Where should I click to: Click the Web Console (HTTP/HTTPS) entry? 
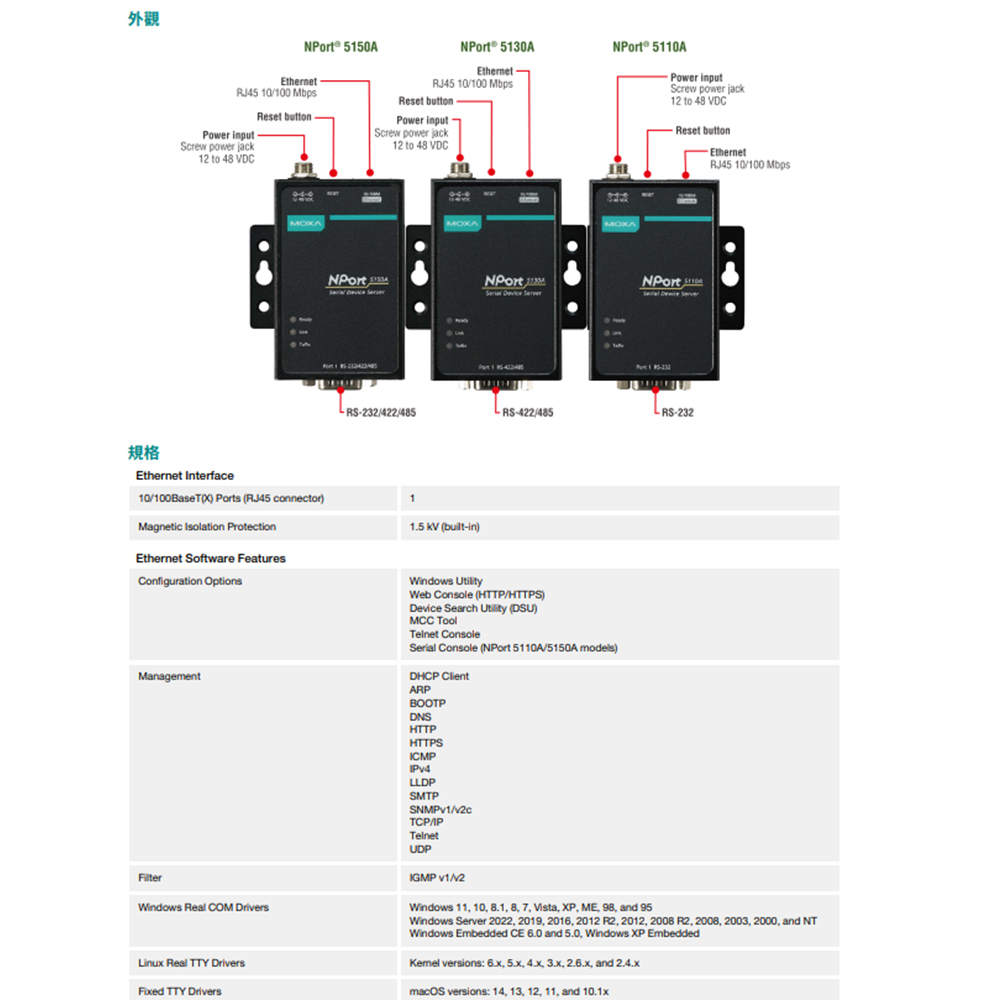pyautogui.click(x=476, y=595)
